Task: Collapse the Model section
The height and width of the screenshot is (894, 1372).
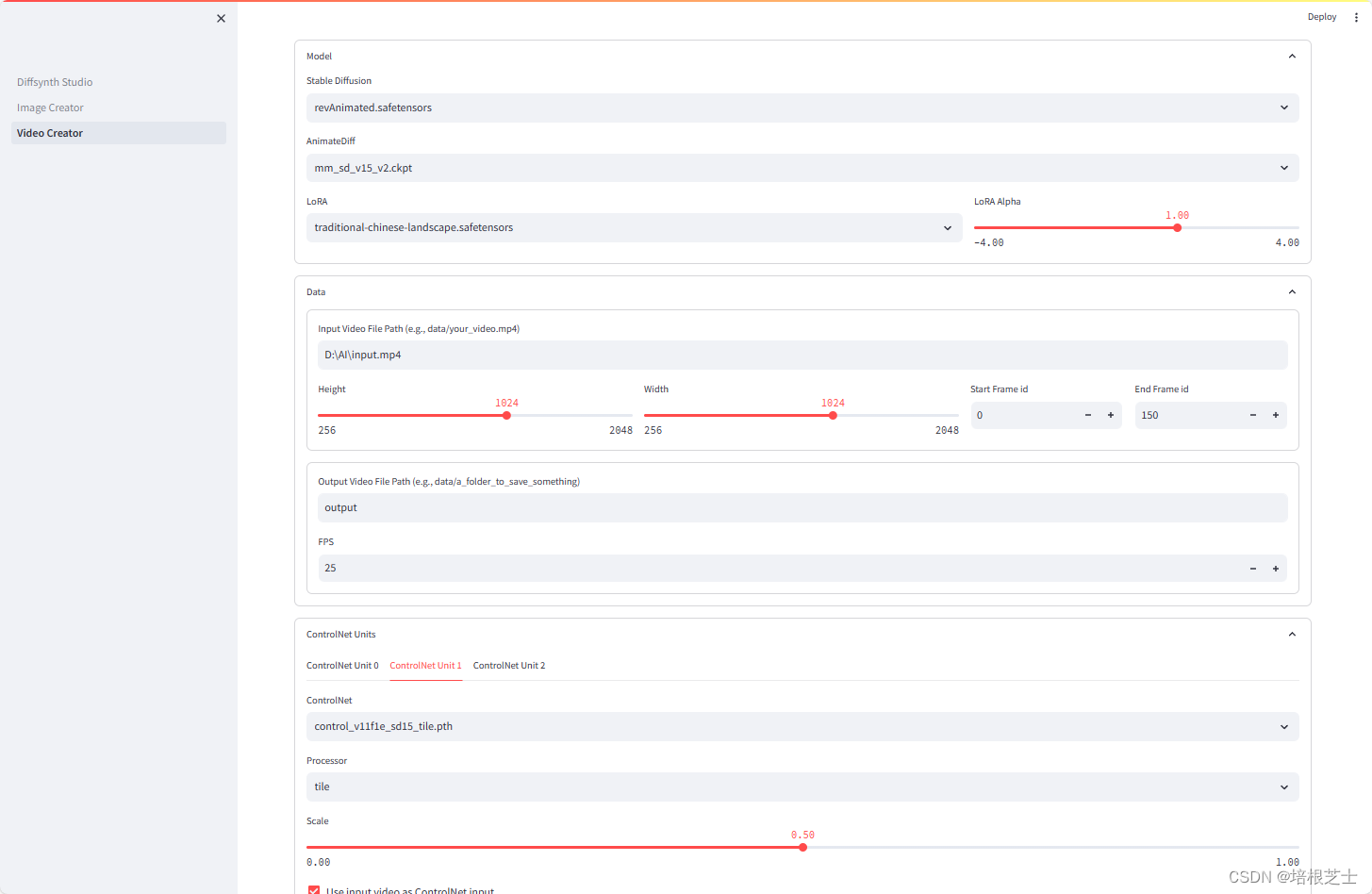Action: [x=1292, y=57]
